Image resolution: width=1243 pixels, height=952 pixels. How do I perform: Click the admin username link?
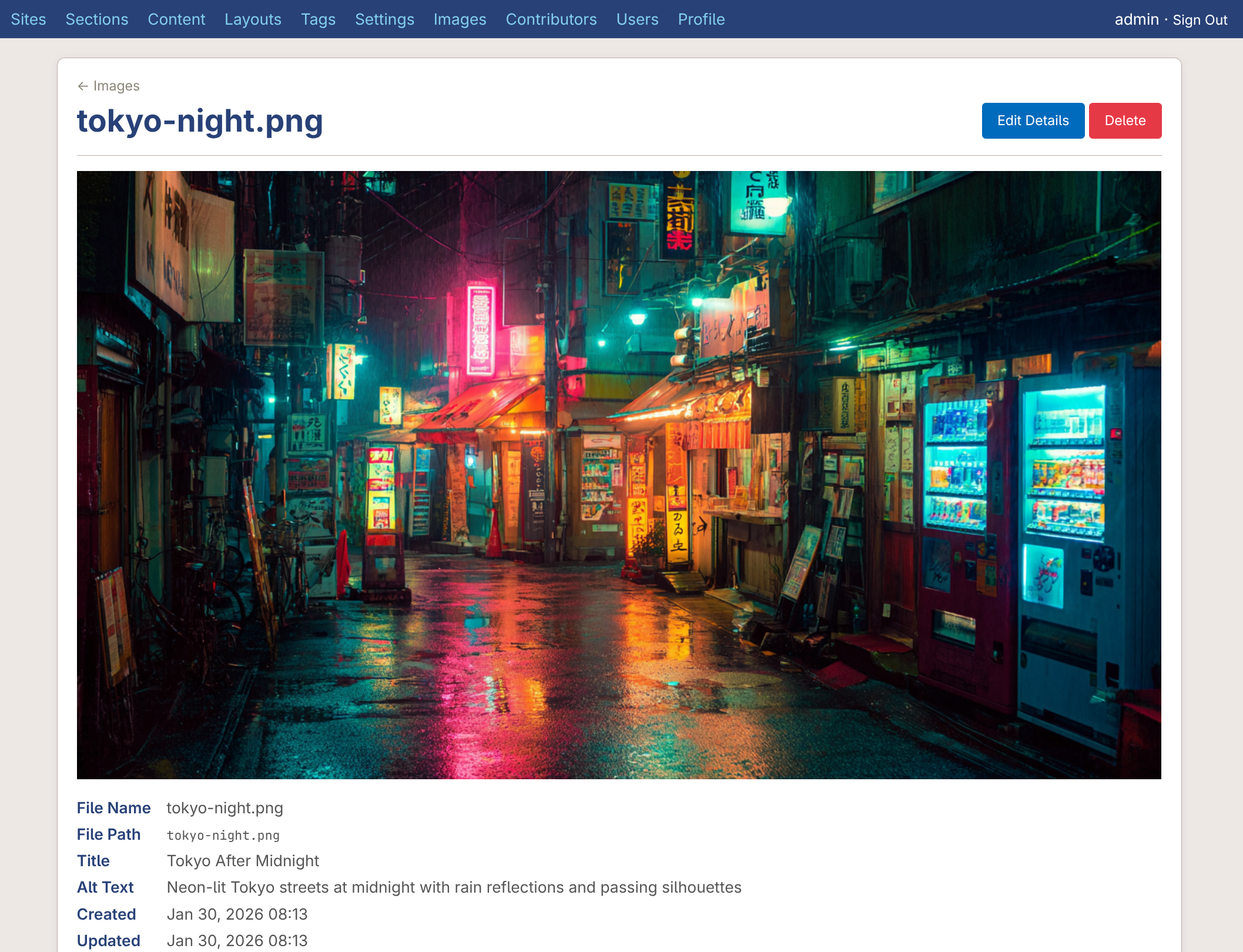click(1136, 19)
